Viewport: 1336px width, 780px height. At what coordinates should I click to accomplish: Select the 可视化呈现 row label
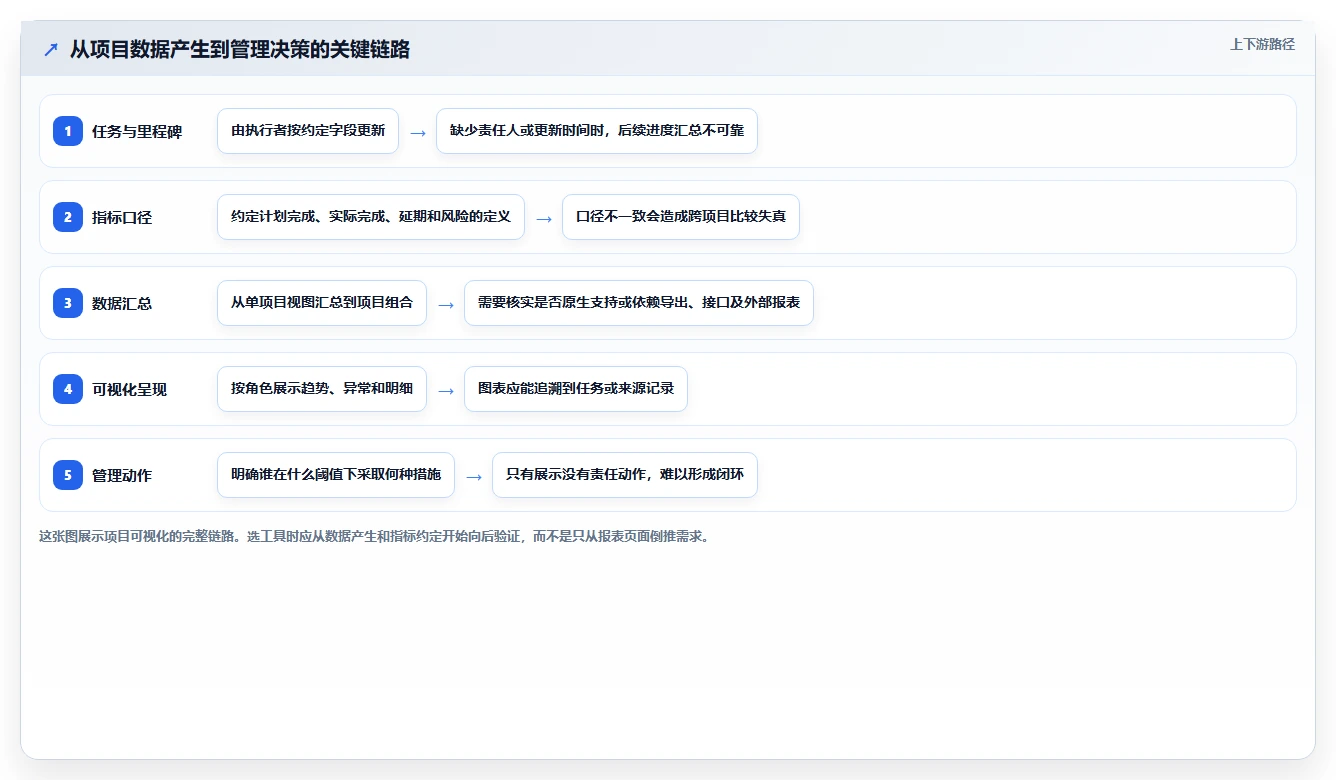[130, 389]
